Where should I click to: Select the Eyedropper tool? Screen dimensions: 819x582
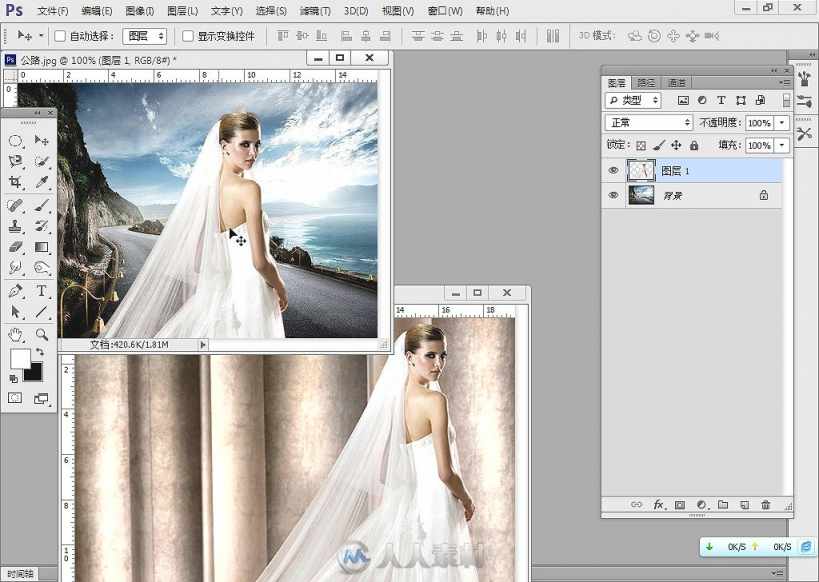pos(41,182)
